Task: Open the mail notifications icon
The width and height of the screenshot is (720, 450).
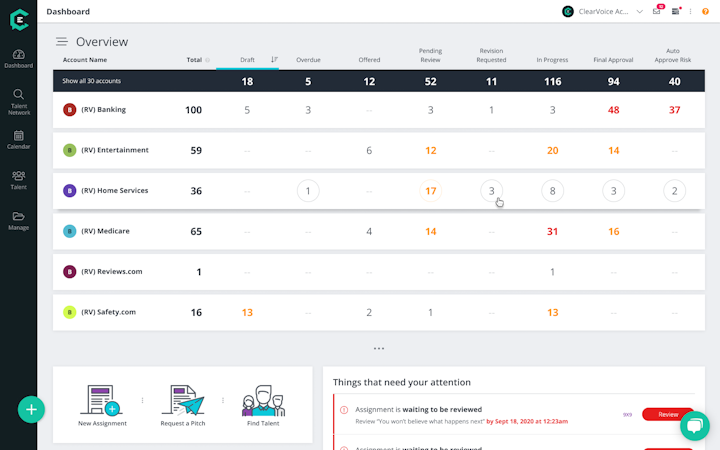Action: (657, 11)
